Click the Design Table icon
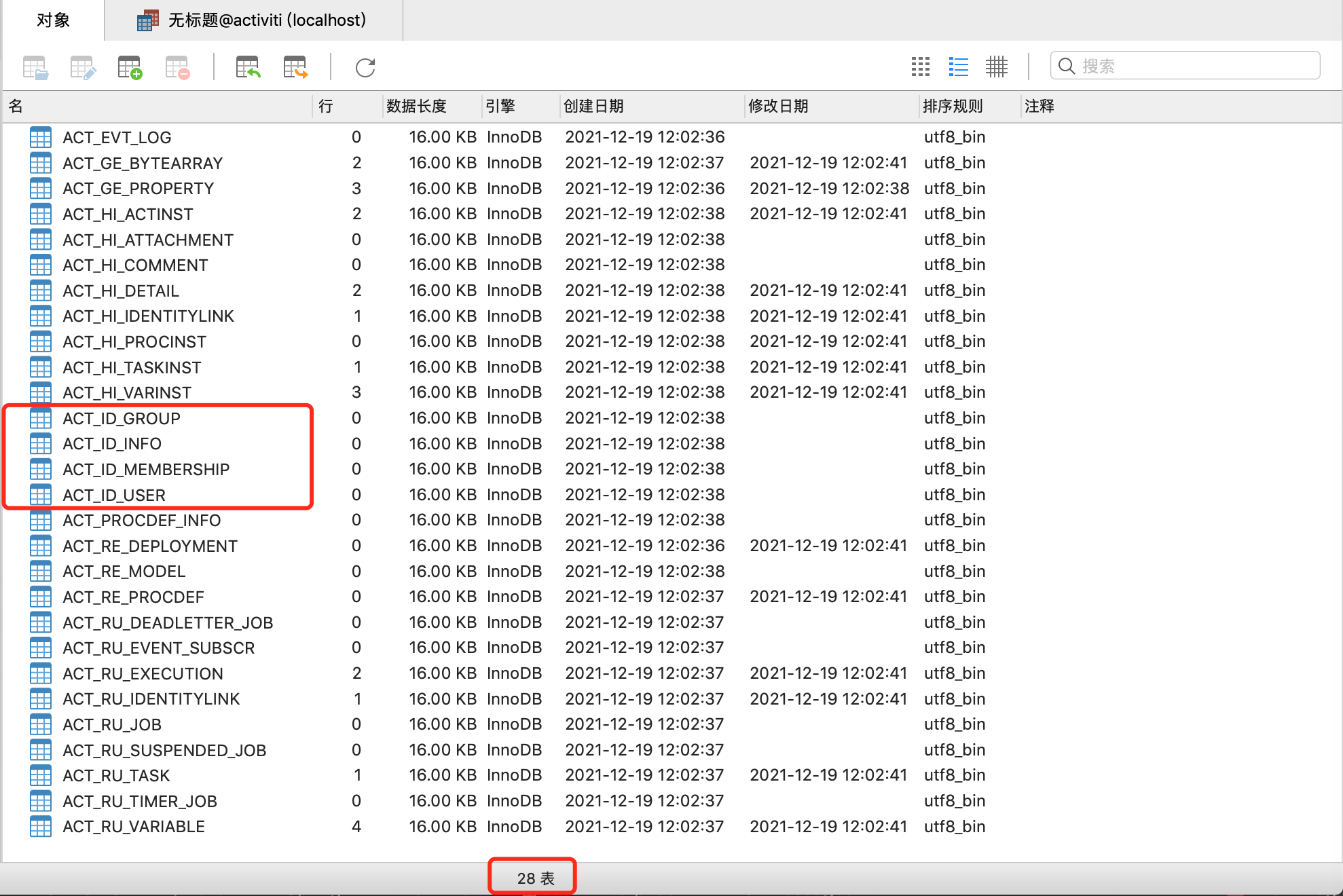Viewport: 1343px width, 896px height. pyautogui.click(x=83, y=67)
